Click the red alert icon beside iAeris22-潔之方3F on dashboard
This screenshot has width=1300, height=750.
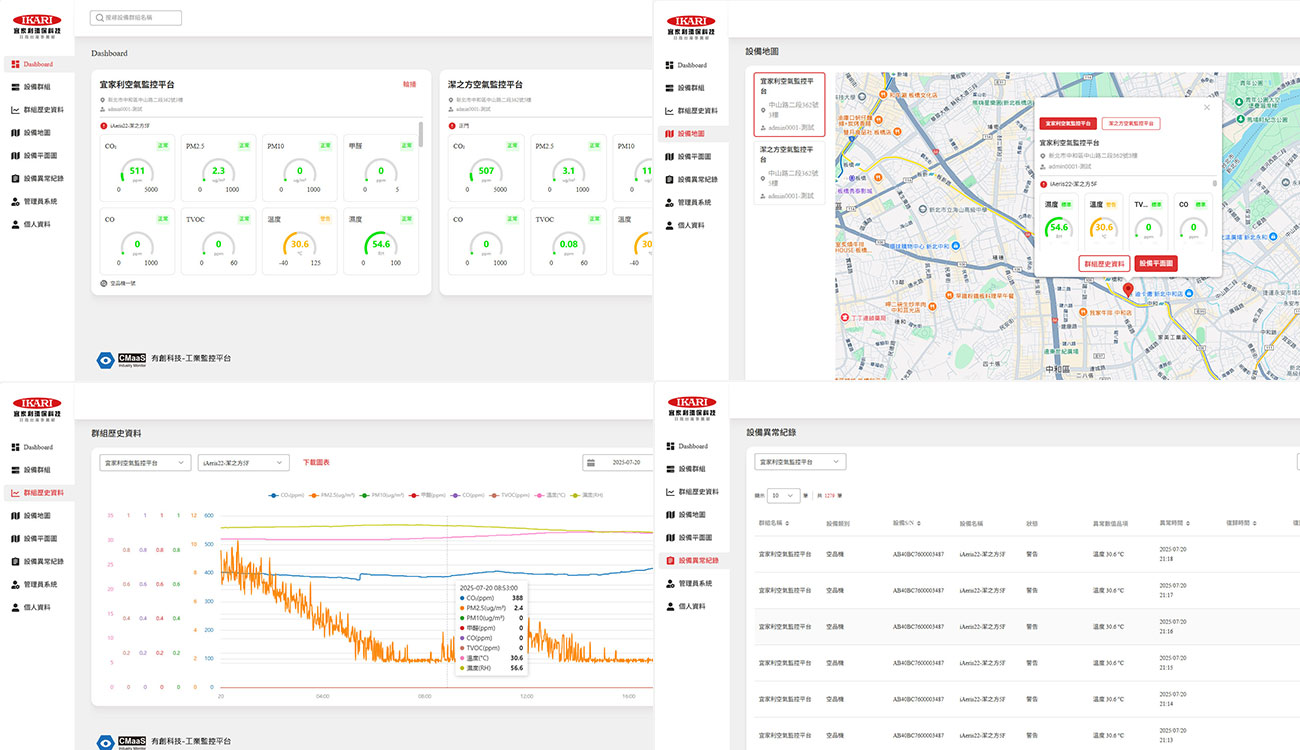pyautogui.click(x=104, y=126)
